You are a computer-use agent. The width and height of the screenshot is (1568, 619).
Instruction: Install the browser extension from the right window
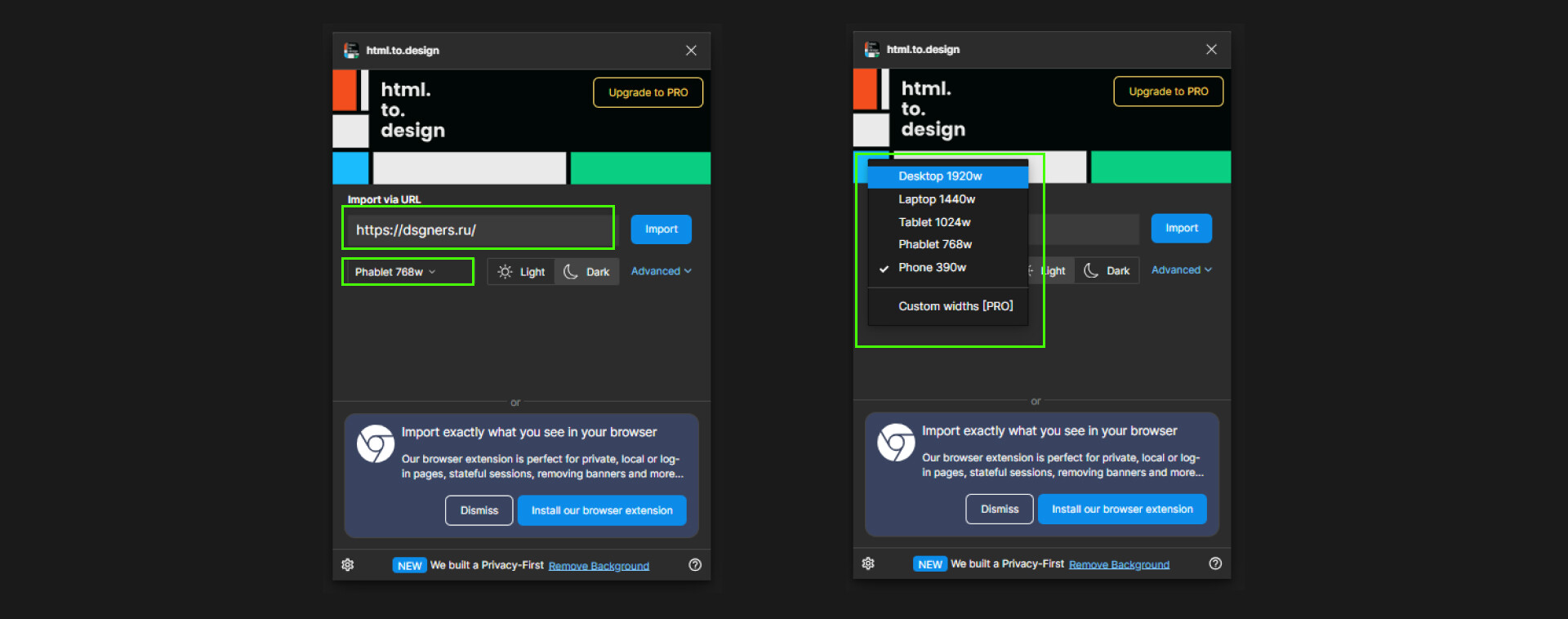tap(1122, 509)
